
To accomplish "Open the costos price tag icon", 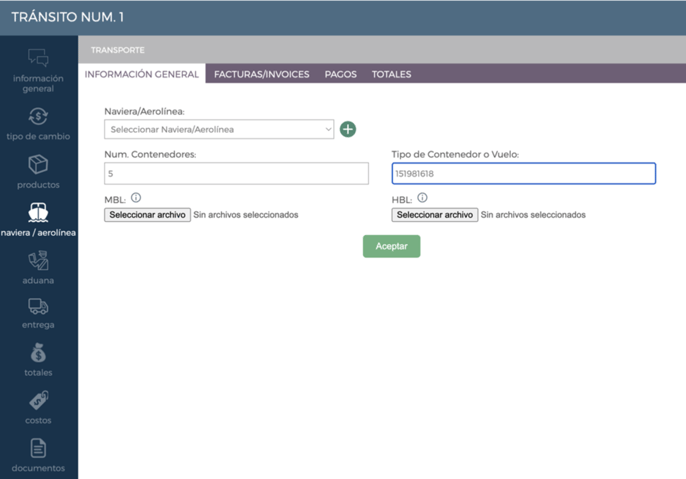I will pos(38,400).
